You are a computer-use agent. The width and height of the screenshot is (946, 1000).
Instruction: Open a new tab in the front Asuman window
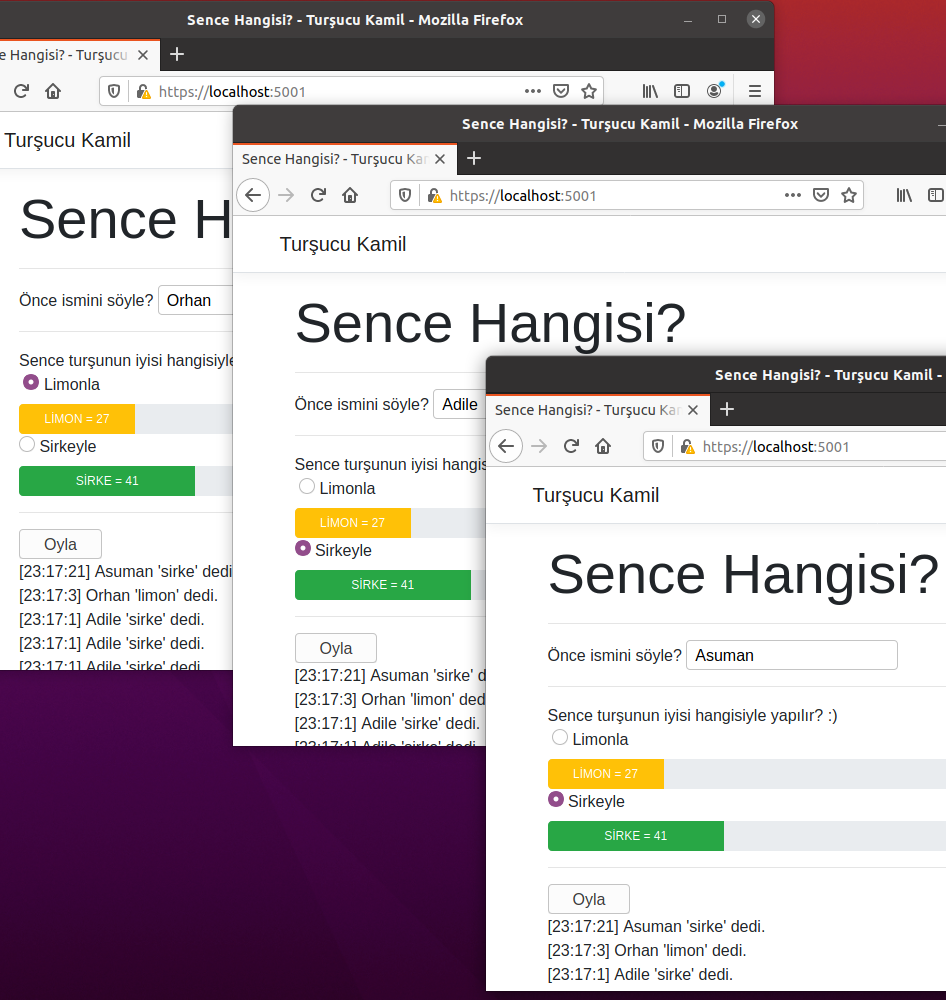coord(727,409)
